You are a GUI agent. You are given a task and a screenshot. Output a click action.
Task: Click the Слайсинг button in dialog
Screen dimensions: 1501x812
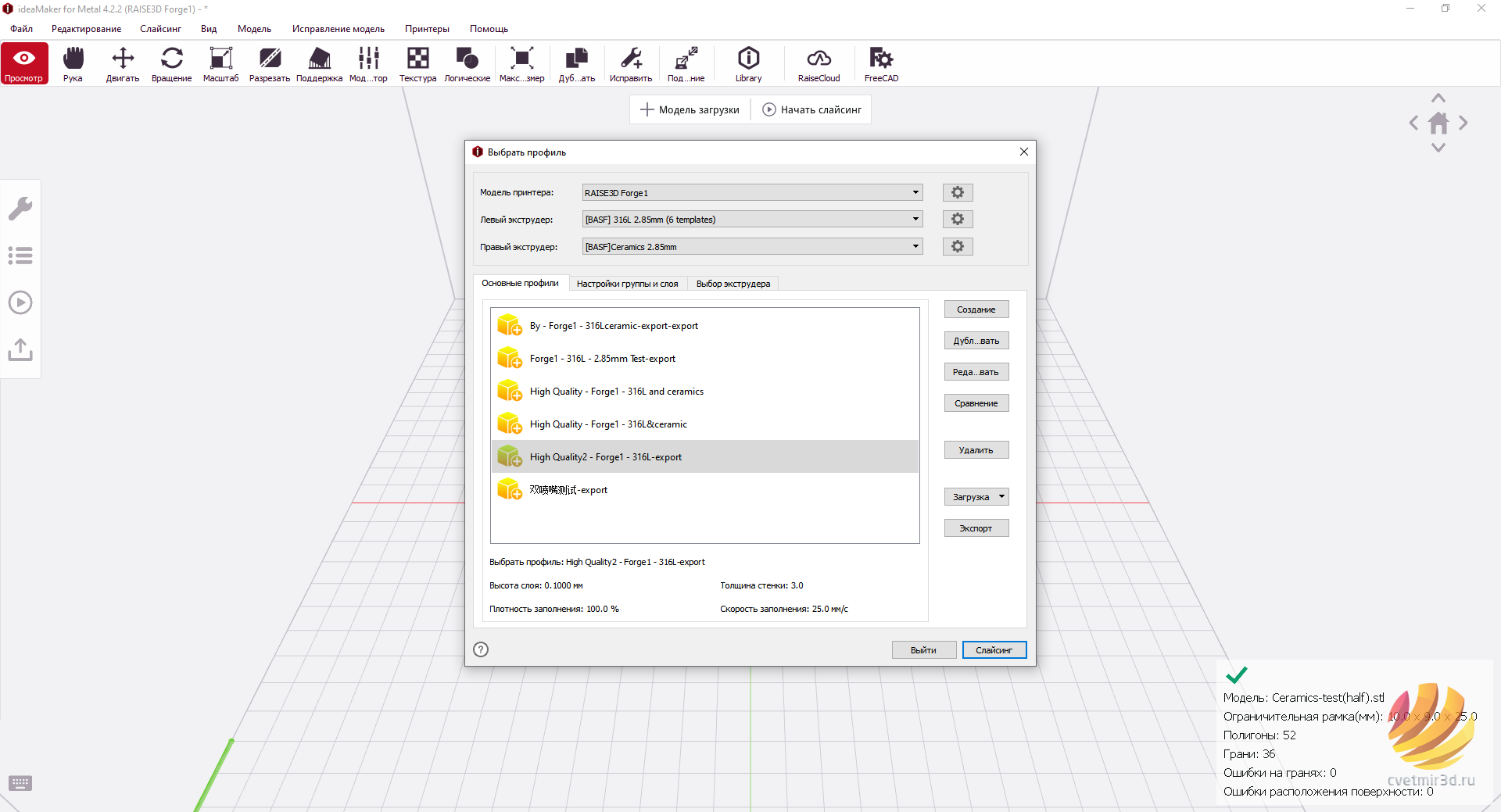994,650
